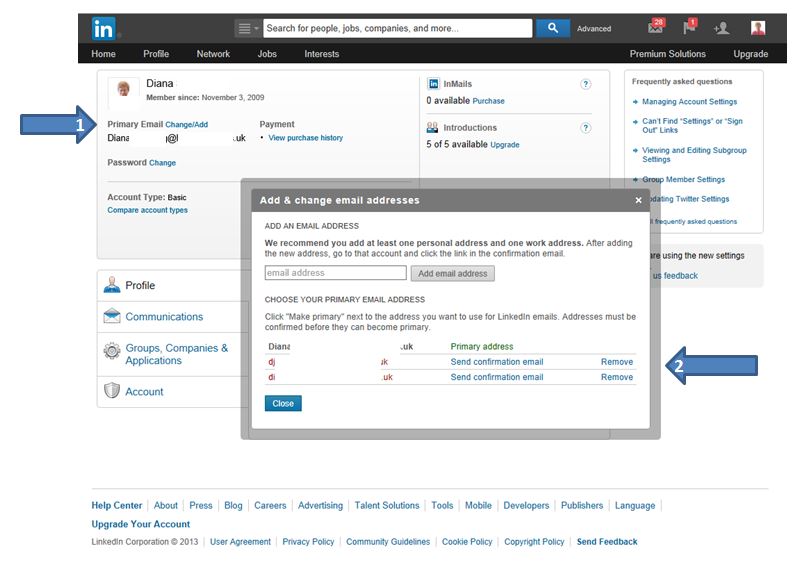Viewport: 799px width, 564px height.
Task: Open View purchase history link
Action: [x=306, y=138]
